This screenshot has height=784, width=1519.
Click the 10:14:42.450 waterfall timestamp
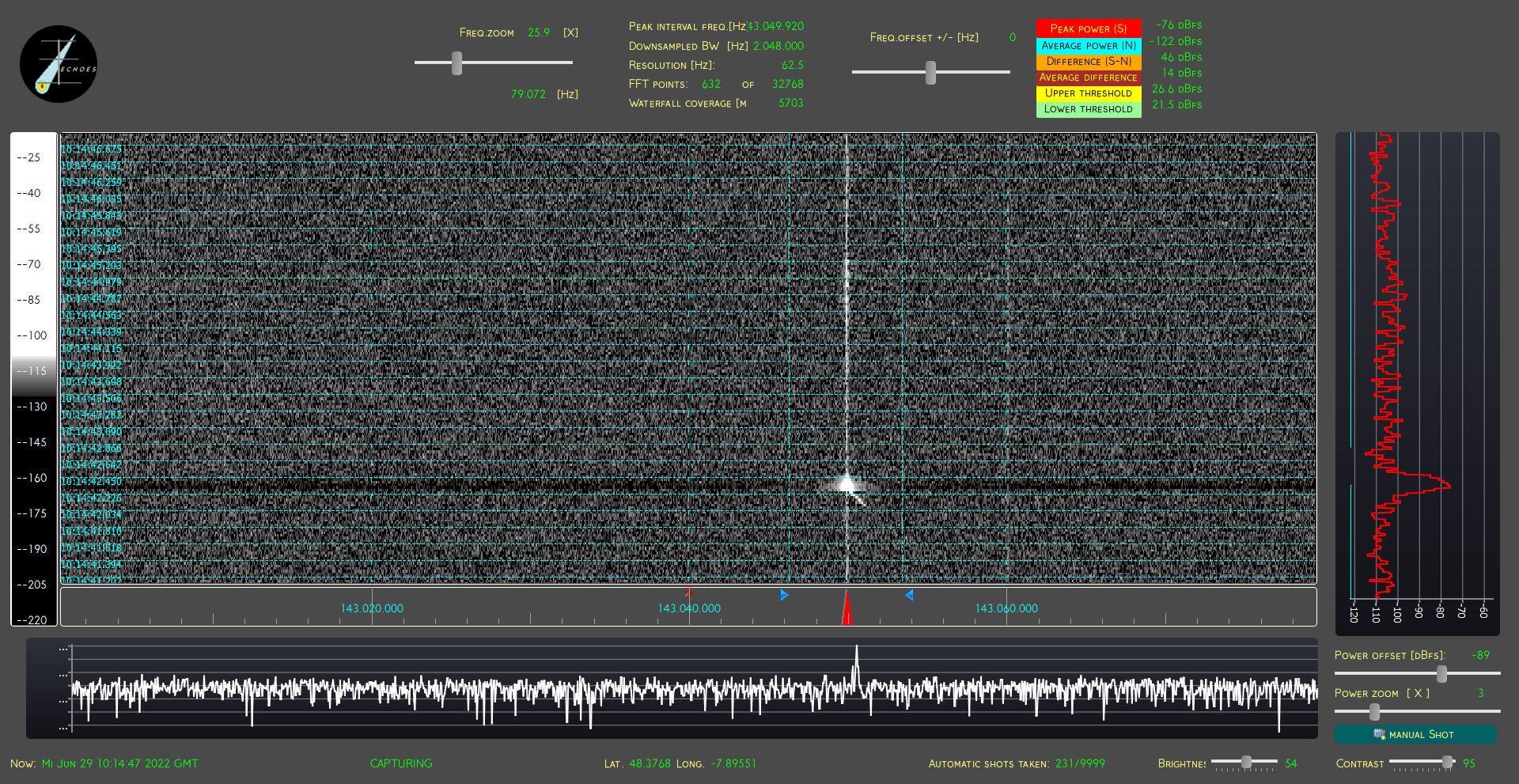tap(92, 481)
